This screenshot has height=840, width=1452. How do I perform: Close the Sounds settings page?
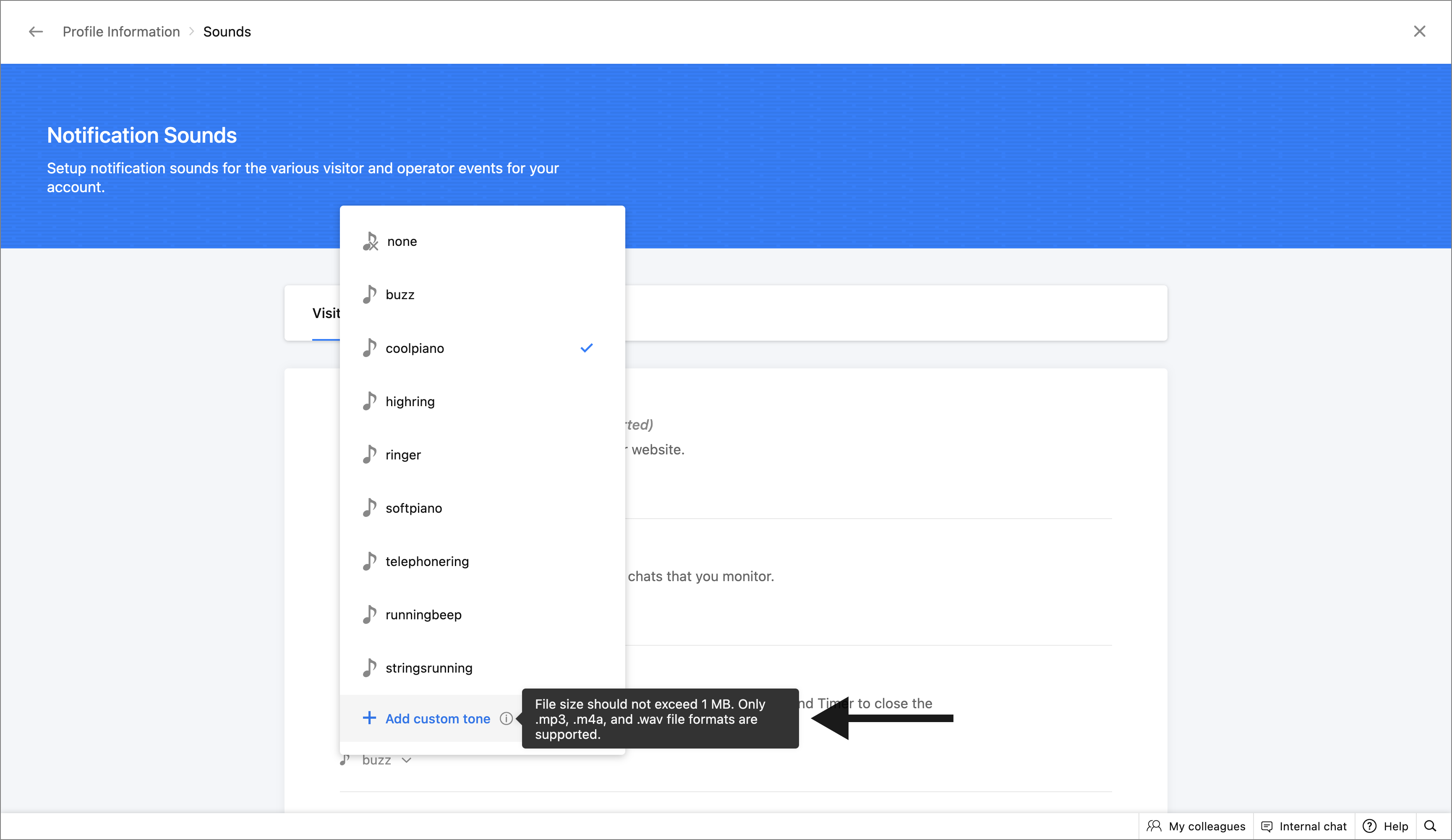1419,31
